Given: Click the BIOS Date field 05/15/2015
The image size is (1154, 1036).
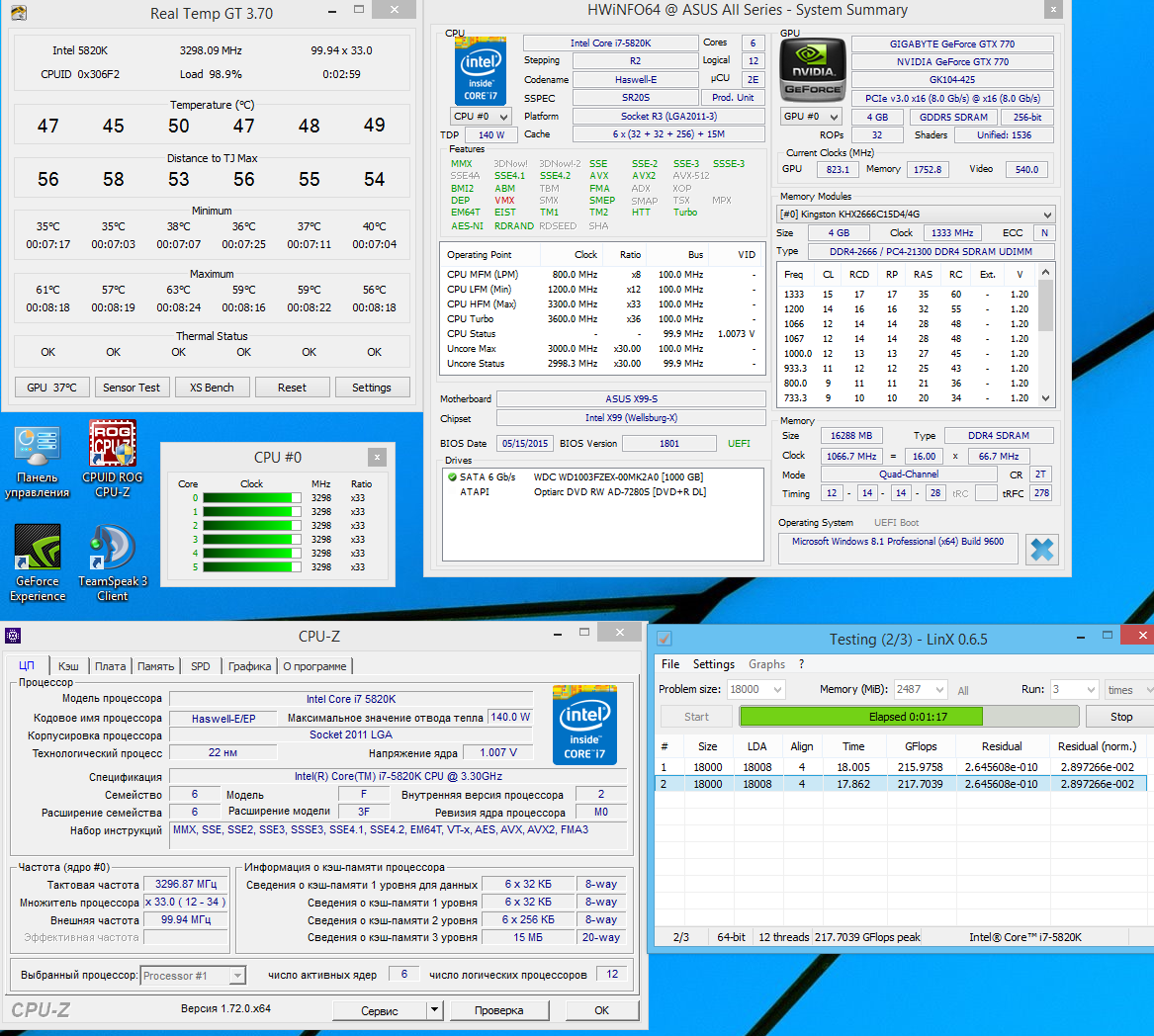Looking at the screenshot, I should point(525,443).
